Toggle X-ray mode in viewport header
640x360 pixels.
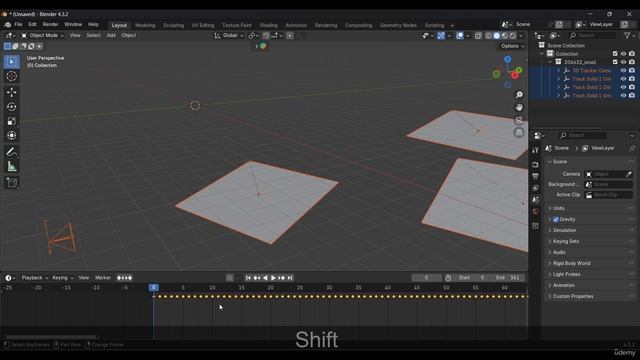478,36
